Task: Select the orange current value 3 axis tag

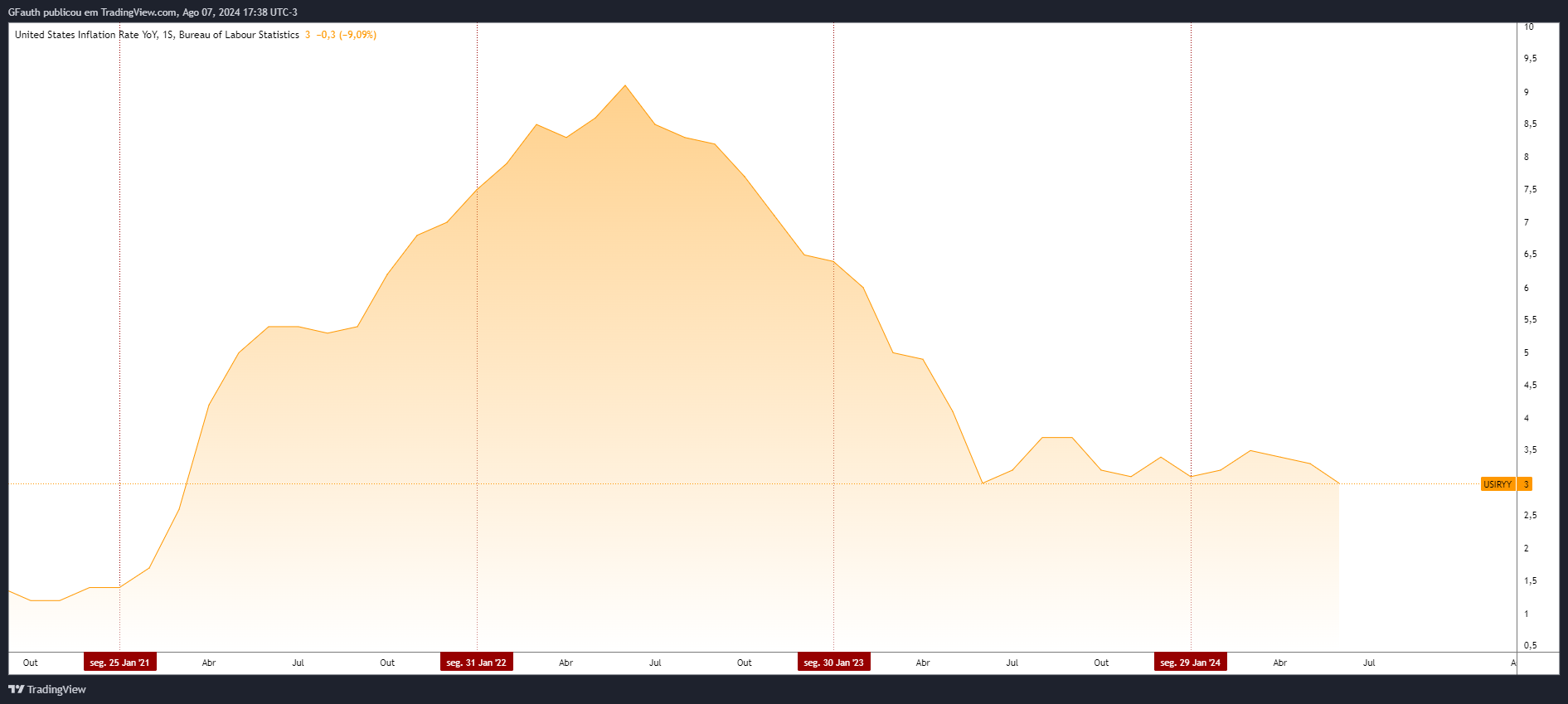Action: (1526, 484)
